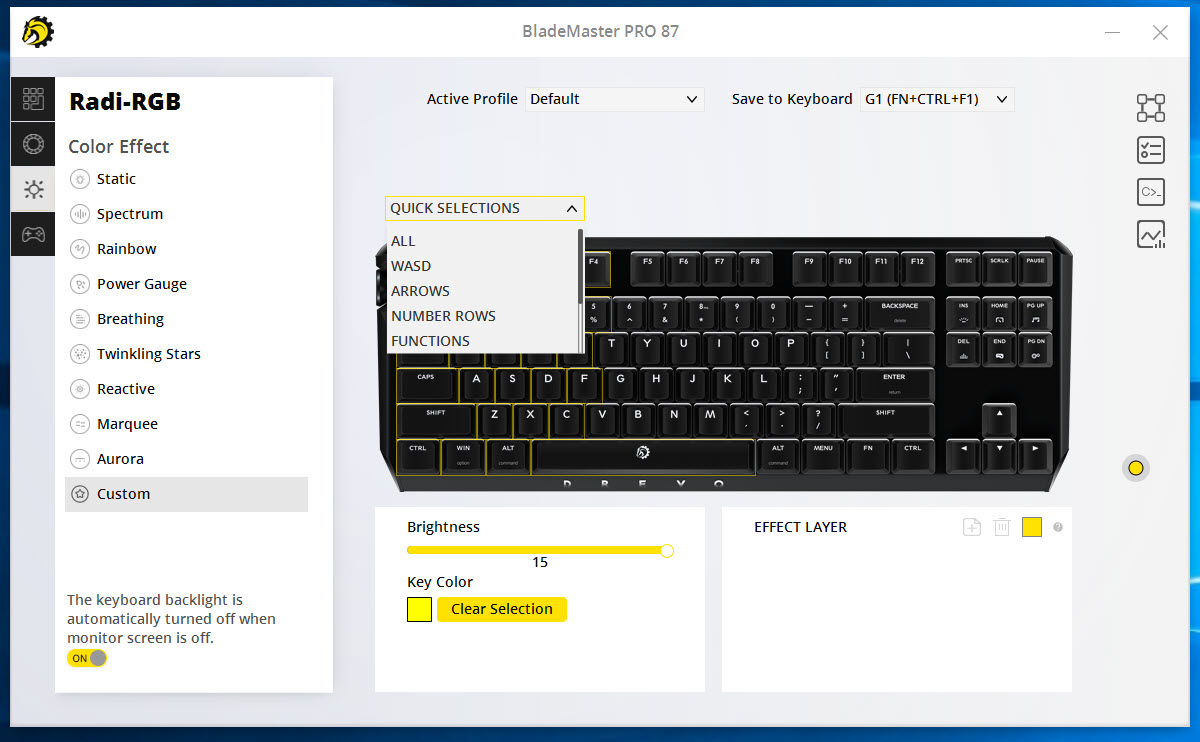This screenshot has height=742, width=1200.
Task: Choose the Marquee color effect
Action: click(186, 424)
